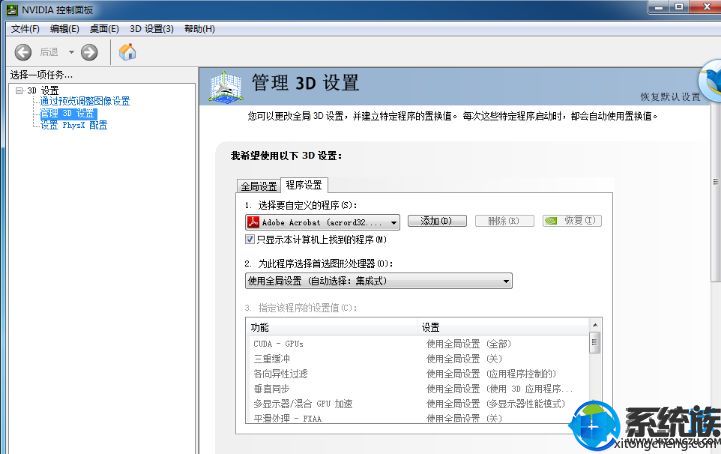721x454 pixels.
Task: Select the CUDA - GPUs setting row
Action: [x=418, y=344]
